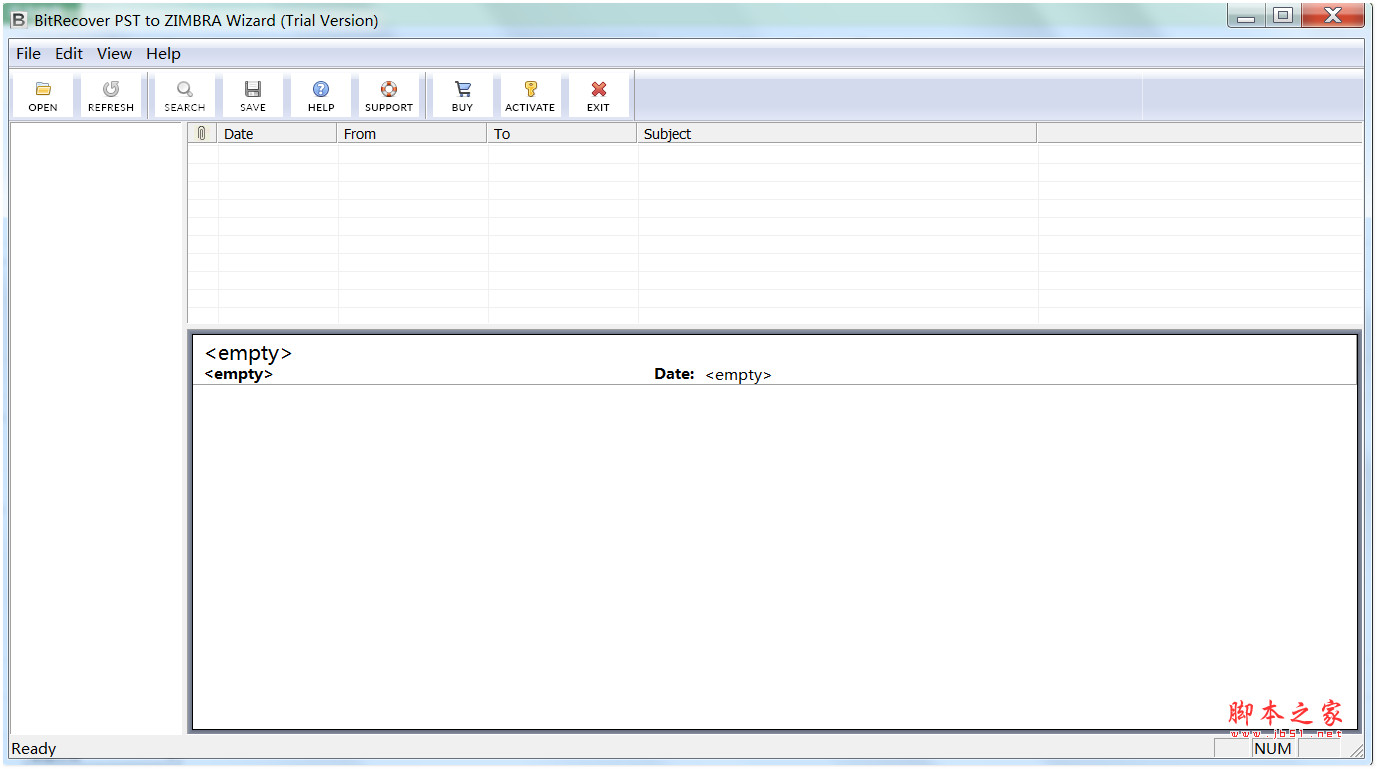Open the Help menu in menu bar
Image resolution: width=1377 pixels, height=769 pixels.
pyautogui.click(x=163, y=54)
